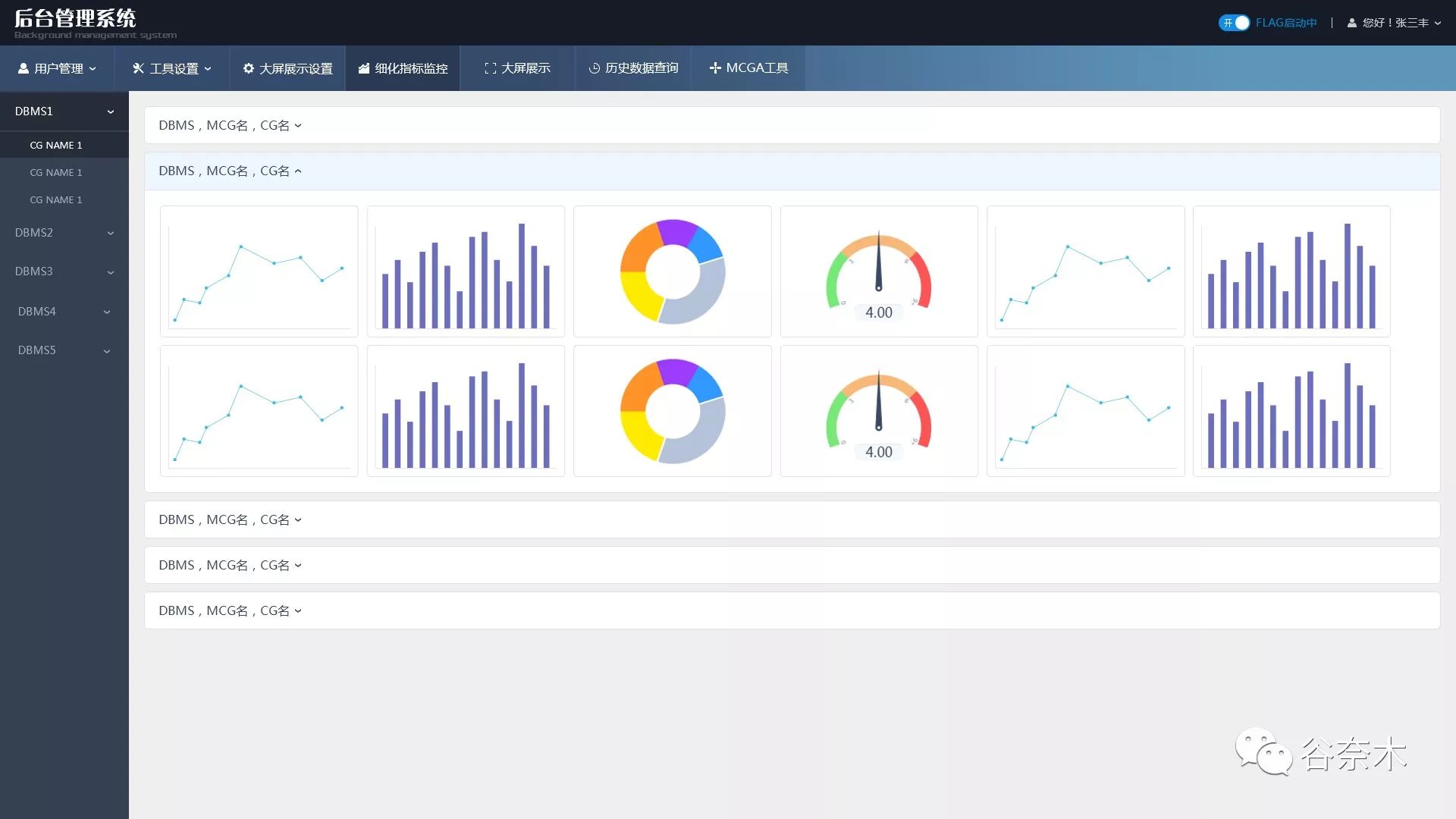Expand the last DBMS，MCG名，CG名 panel

pos(792,610)
